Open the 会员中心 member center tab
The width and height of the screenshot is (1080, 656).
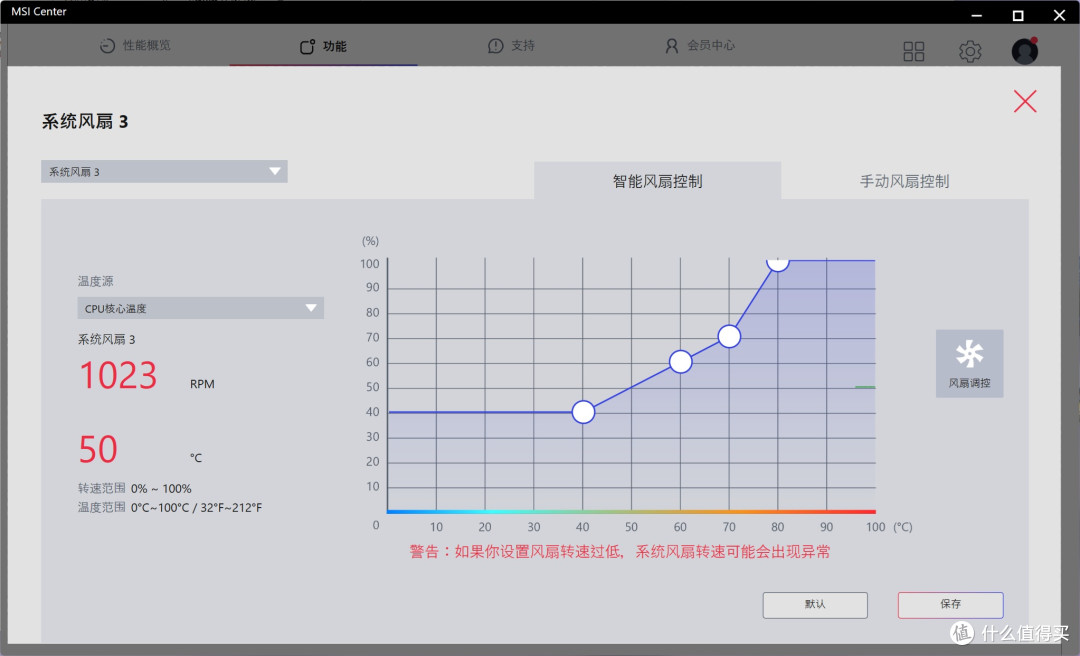700,45
